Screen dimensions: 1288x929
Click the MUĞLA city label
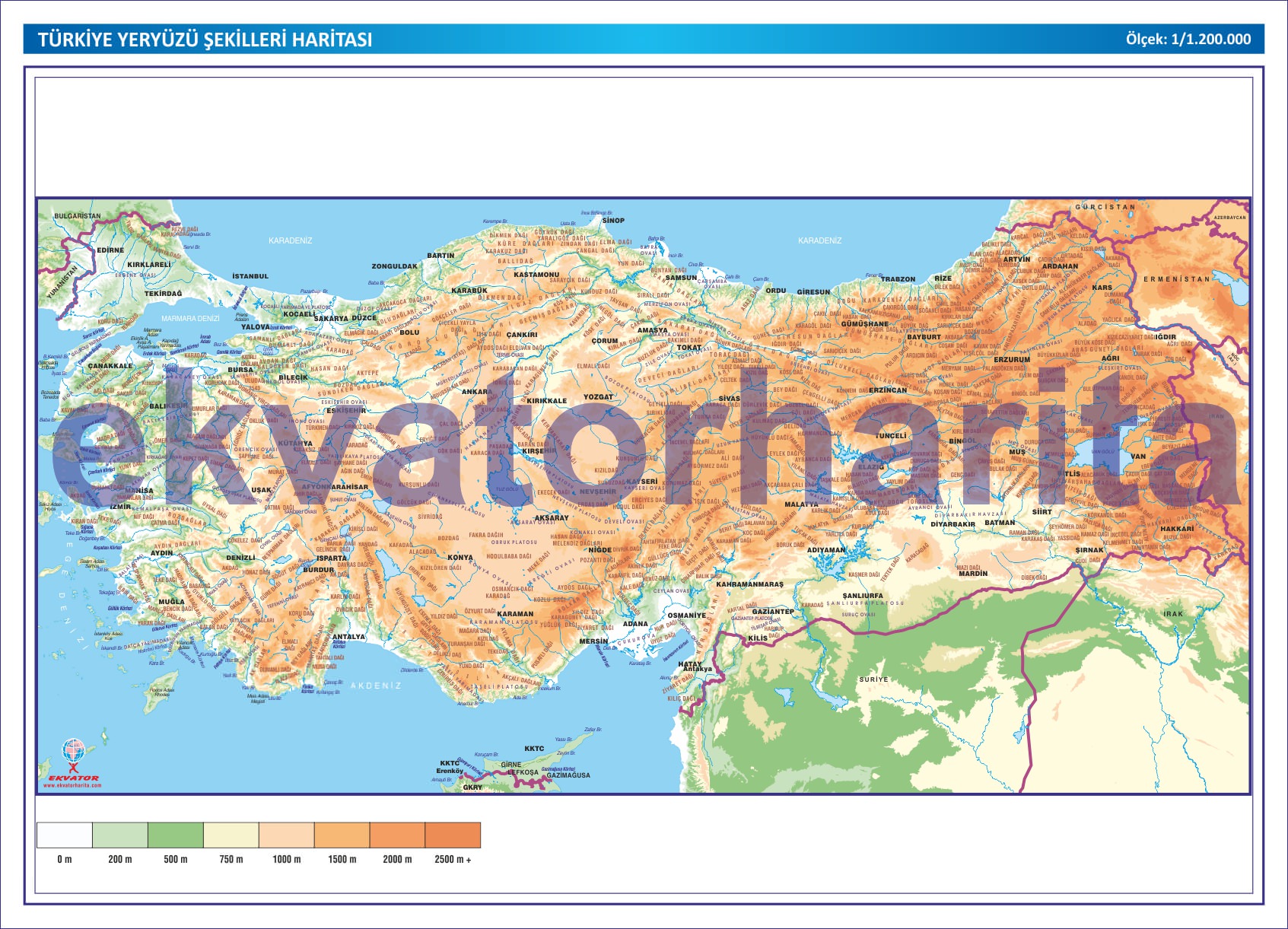(x=172, y=601)
